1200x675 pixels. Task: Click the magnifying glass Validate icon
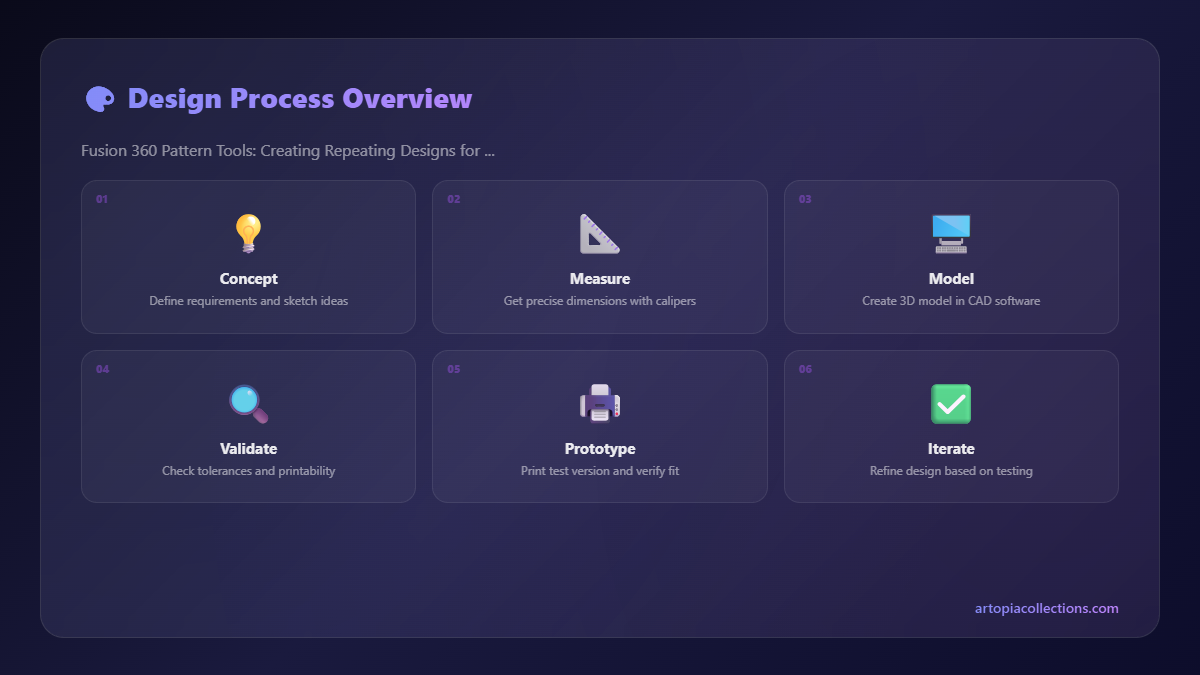(x=248, y=404)
